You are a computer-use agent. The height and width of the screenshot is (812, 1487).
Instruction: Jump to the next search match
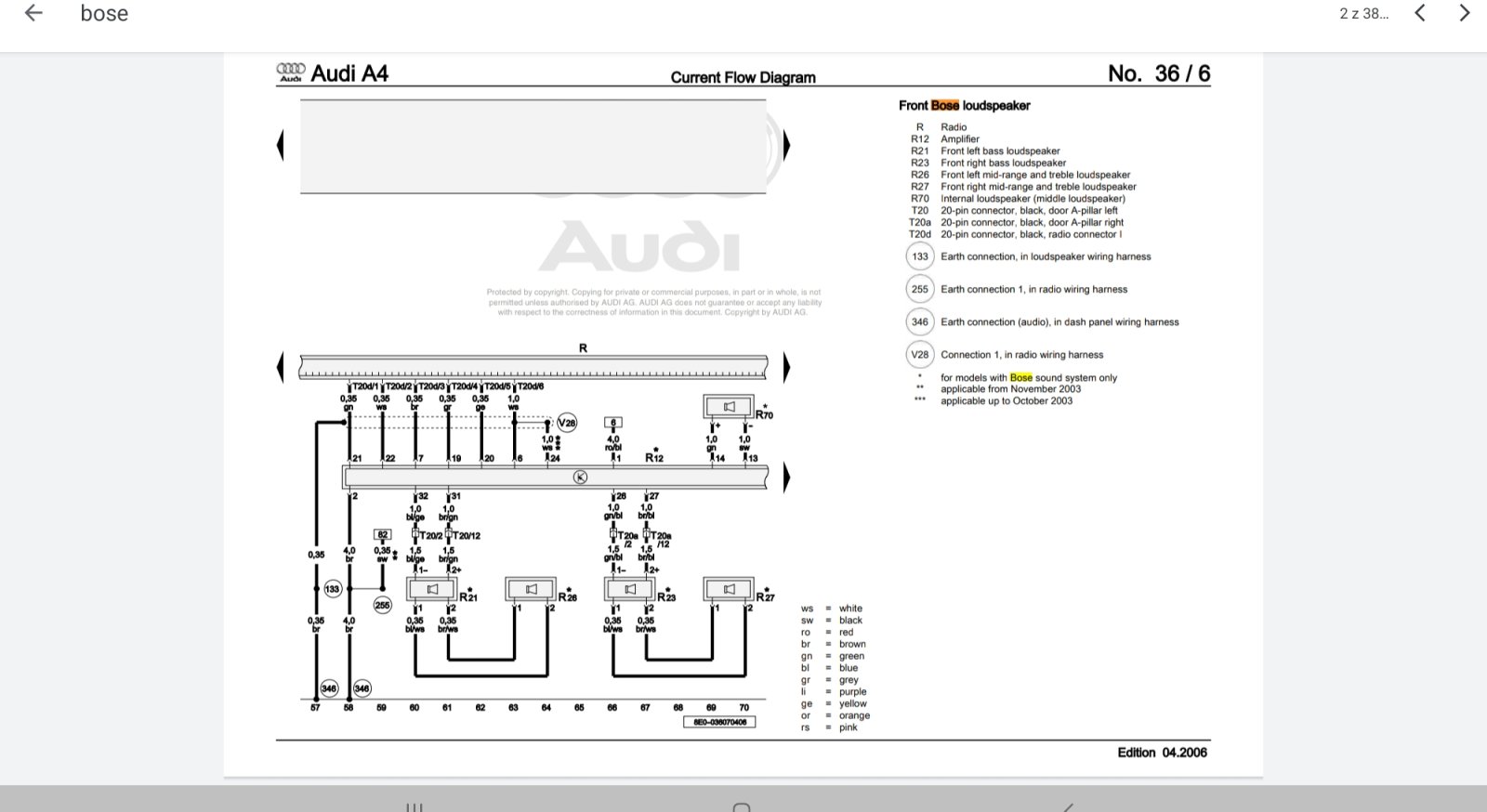coord(1465,13)
